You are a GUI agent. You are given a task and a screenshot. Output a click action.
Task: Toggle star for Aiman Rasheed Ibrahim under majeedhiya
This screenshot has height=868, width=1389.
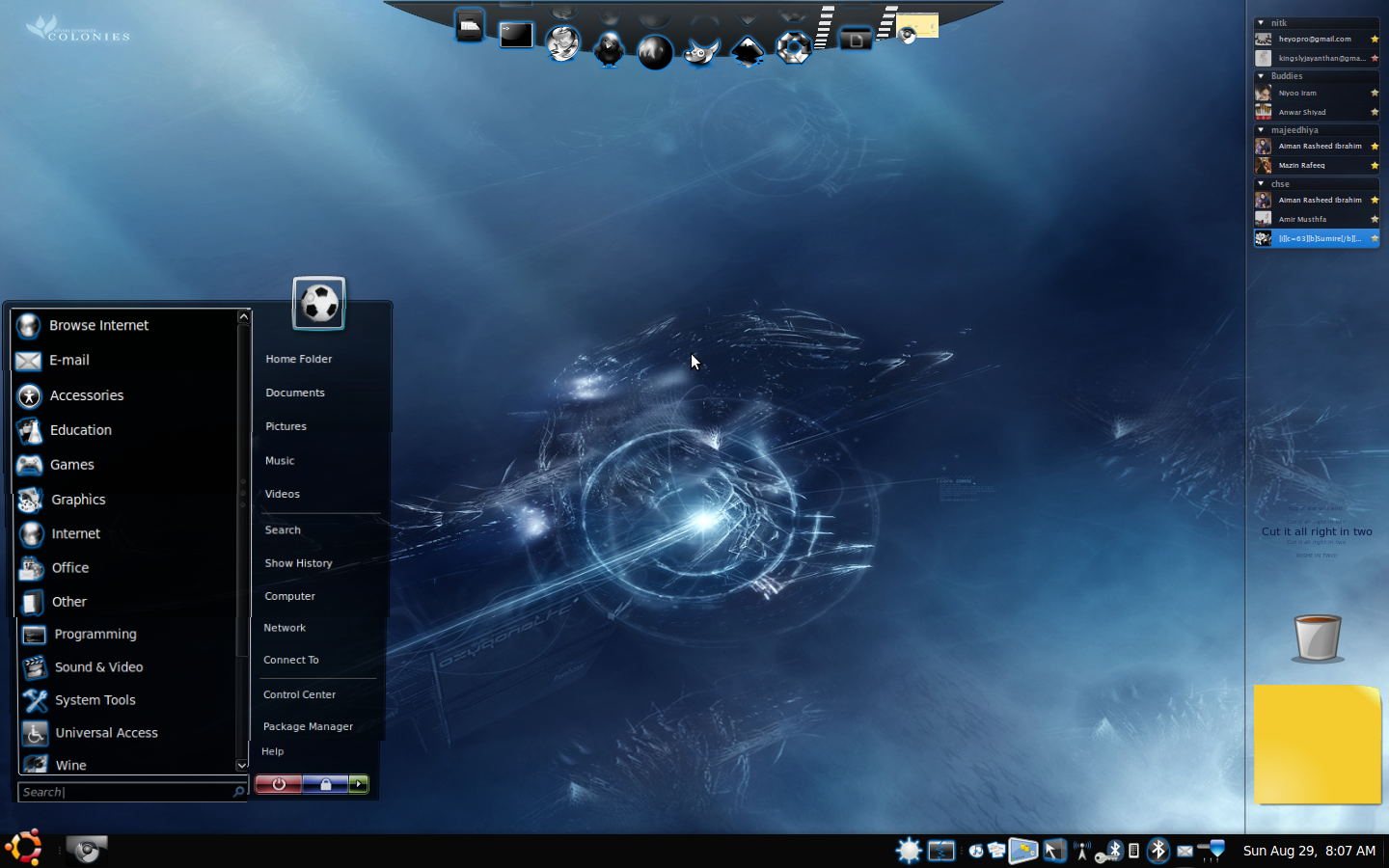[1375, 147]
